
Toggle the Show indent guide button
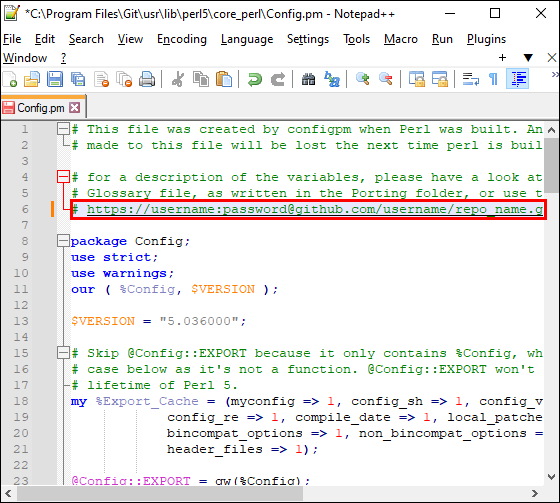(518, 79)
